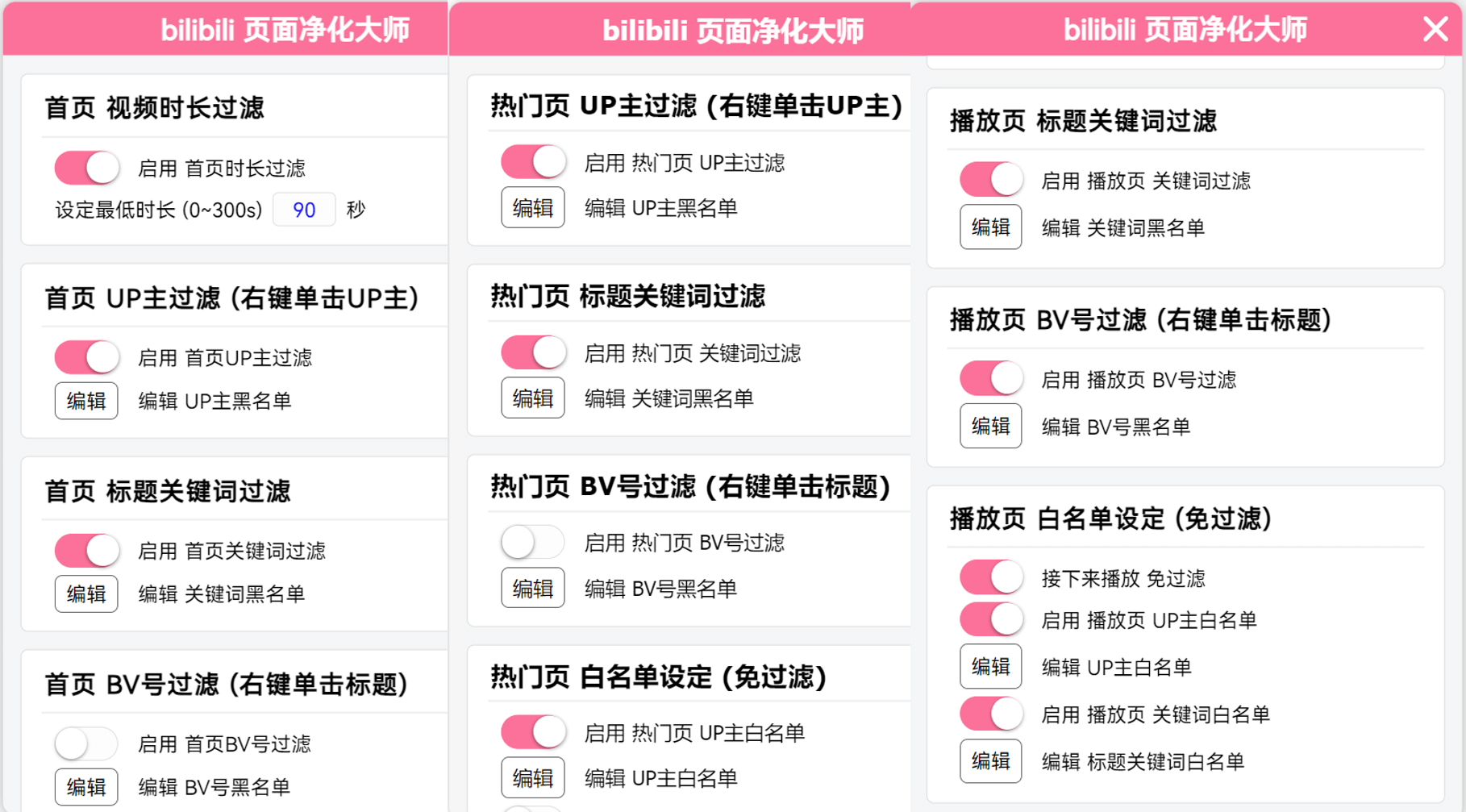
Task: Enable 启用 热门页 BV号过滤 switch
Action: pyautogui.click(x=533, y=542)
